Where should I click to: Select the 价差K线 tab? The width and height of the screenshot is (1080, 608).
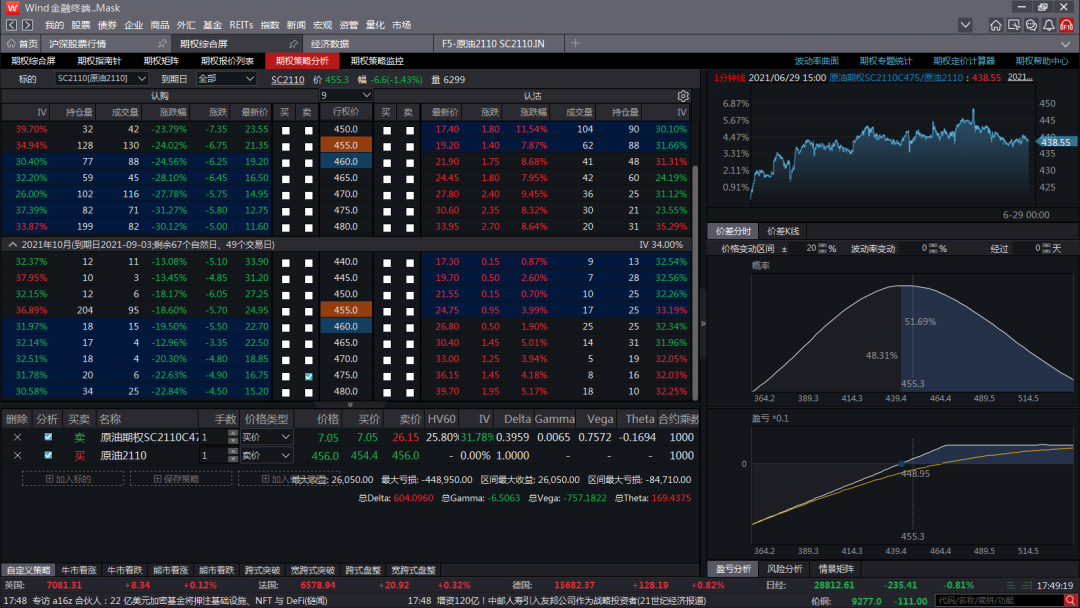tap(782, 231)
